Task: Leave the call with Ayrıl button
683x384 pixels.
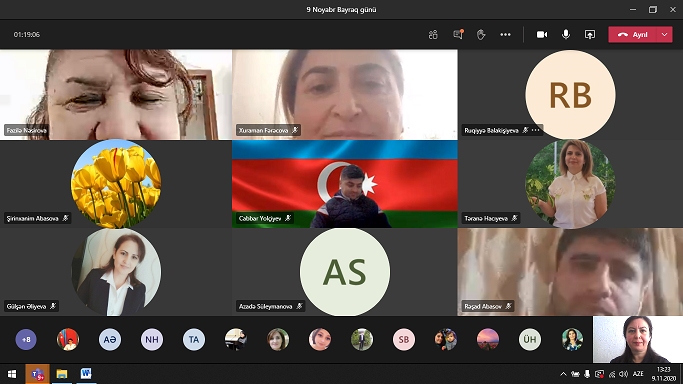Action: [x=632, y=34]
